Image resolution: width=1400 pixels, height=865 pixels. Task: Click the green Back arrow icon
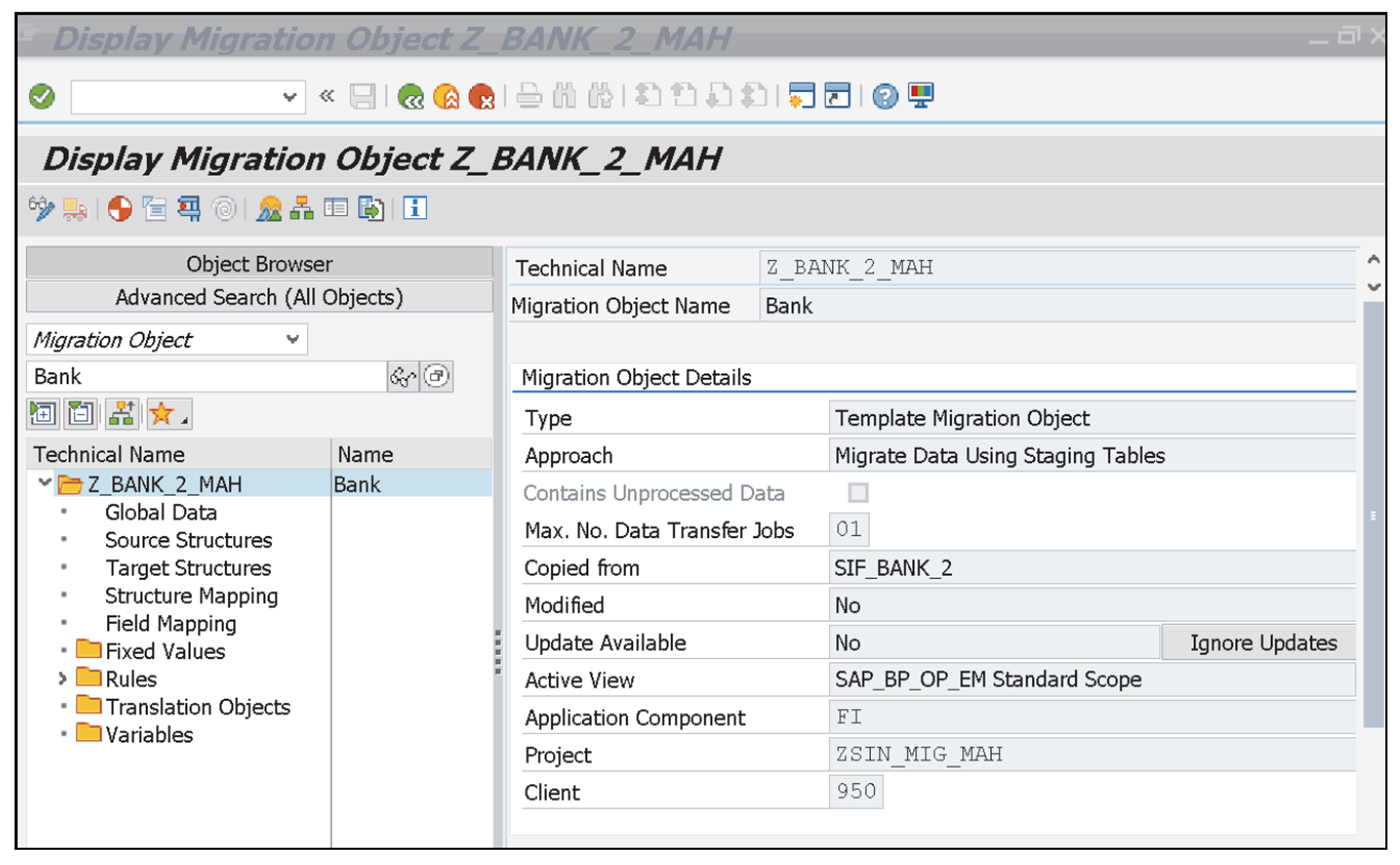(412, 96)
